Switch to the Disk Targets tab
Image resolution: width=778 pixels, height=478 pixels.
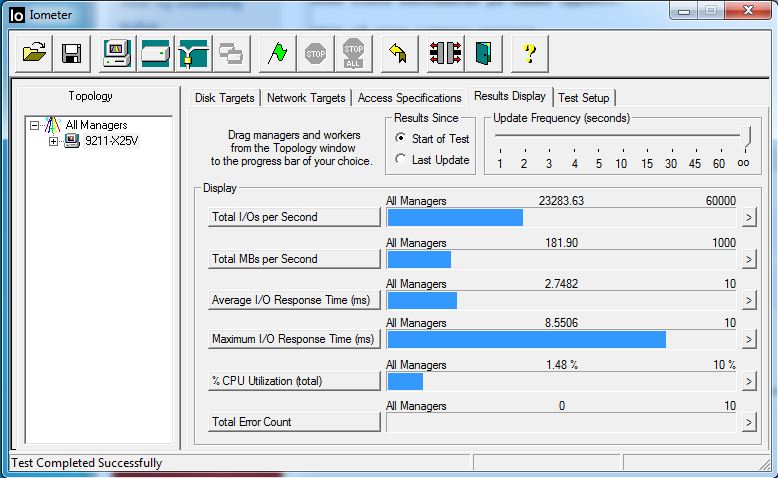coord(224,98)
